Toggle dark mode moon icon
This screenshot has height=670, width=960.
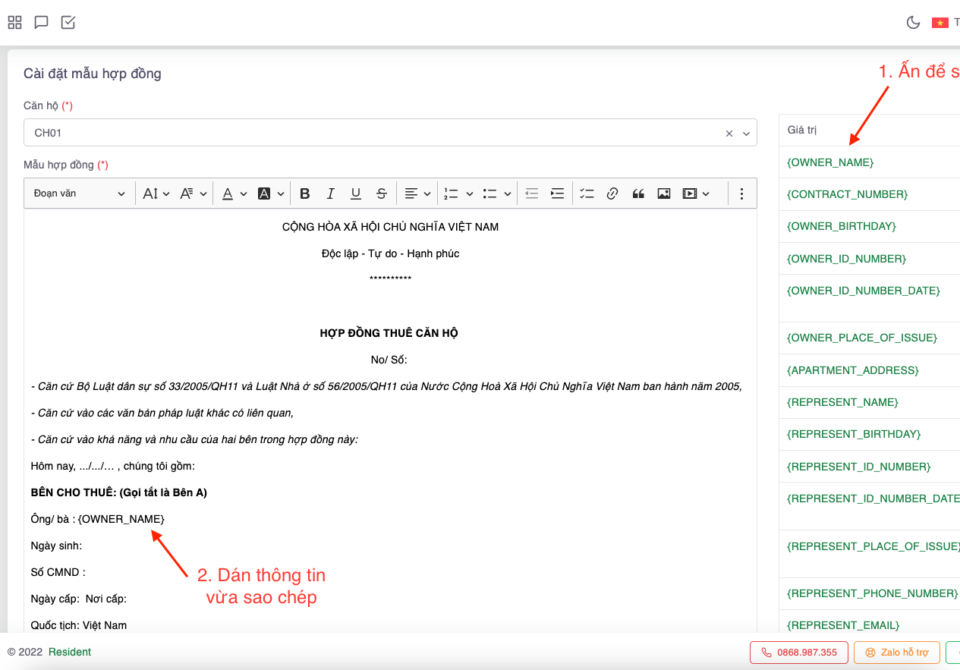tap(912, 22)
